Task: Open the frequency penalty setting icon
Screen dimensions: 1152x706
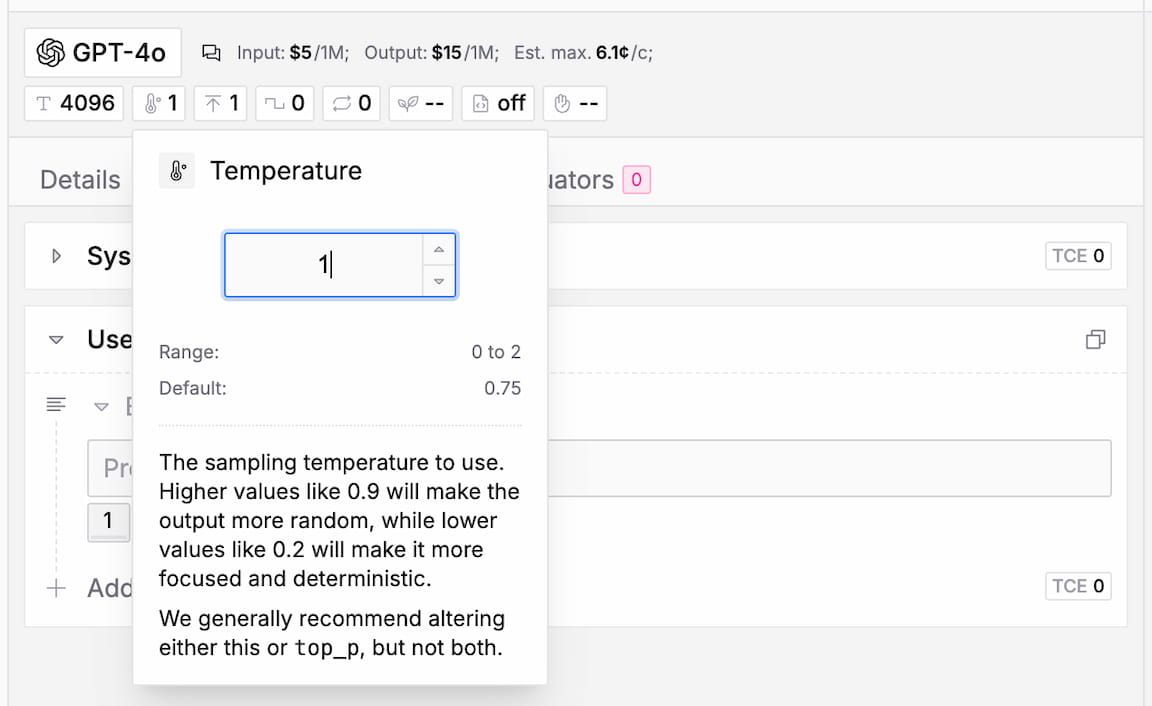Action: point(285,103)
